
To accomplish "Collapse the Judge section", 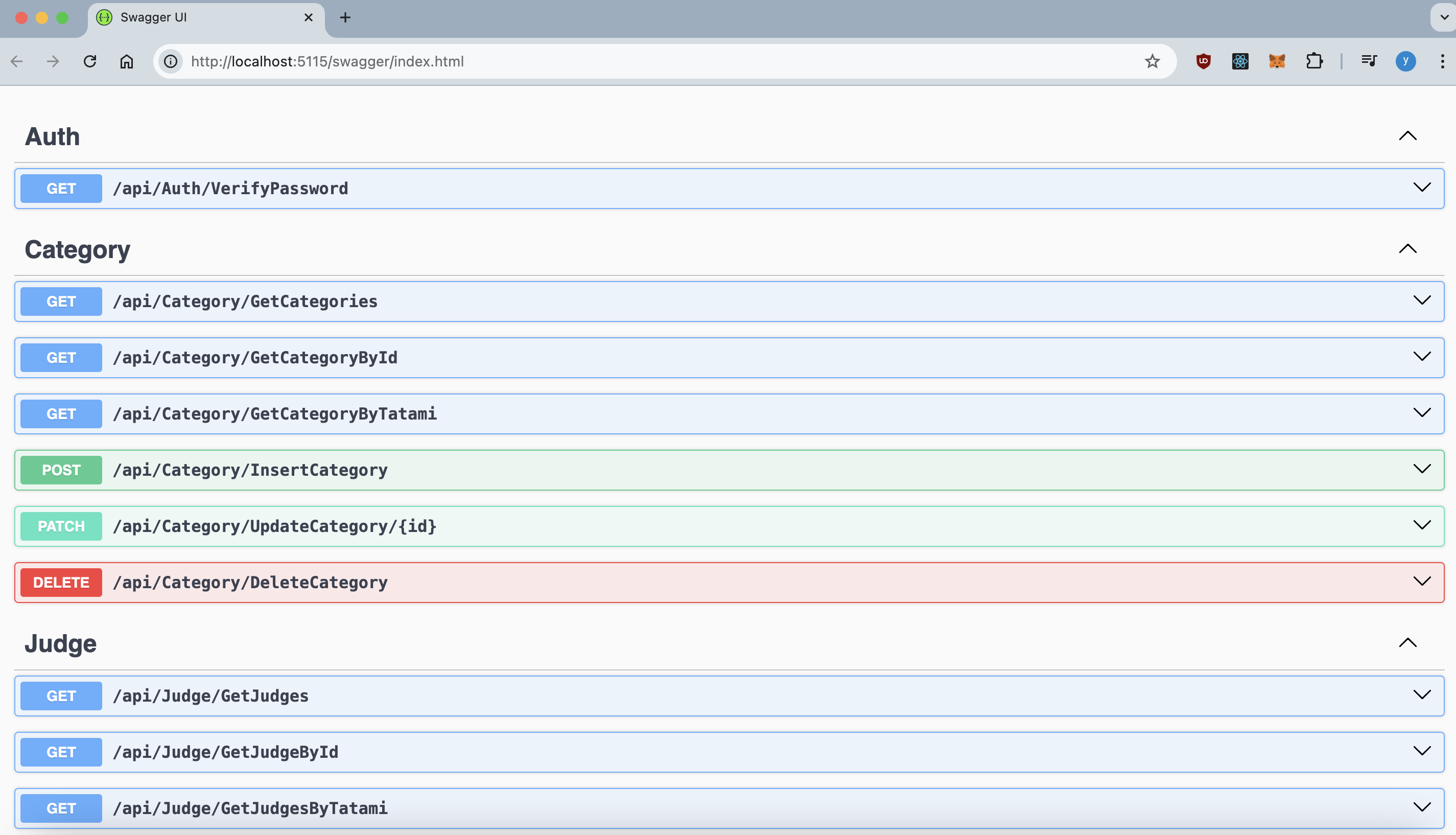I will point(1408,643).
